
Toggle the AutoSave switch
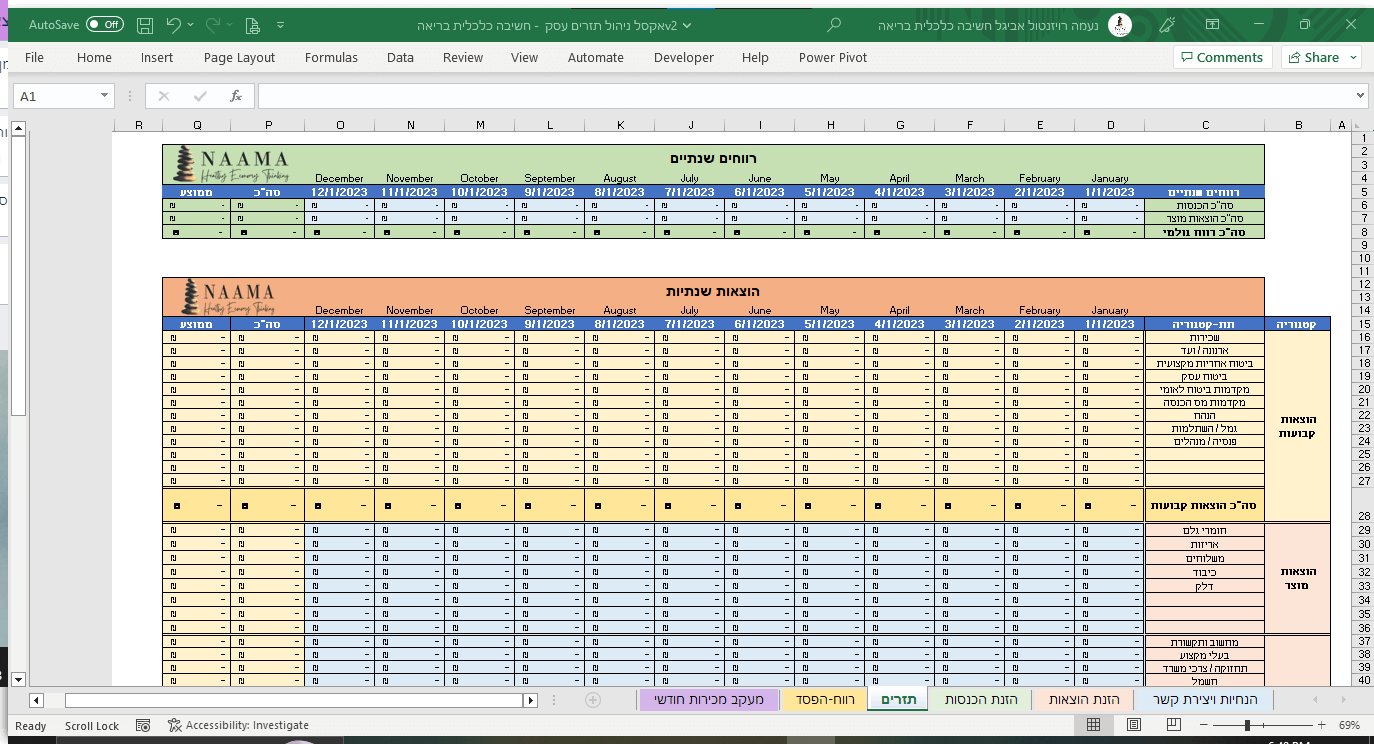(x=104, y=25)
